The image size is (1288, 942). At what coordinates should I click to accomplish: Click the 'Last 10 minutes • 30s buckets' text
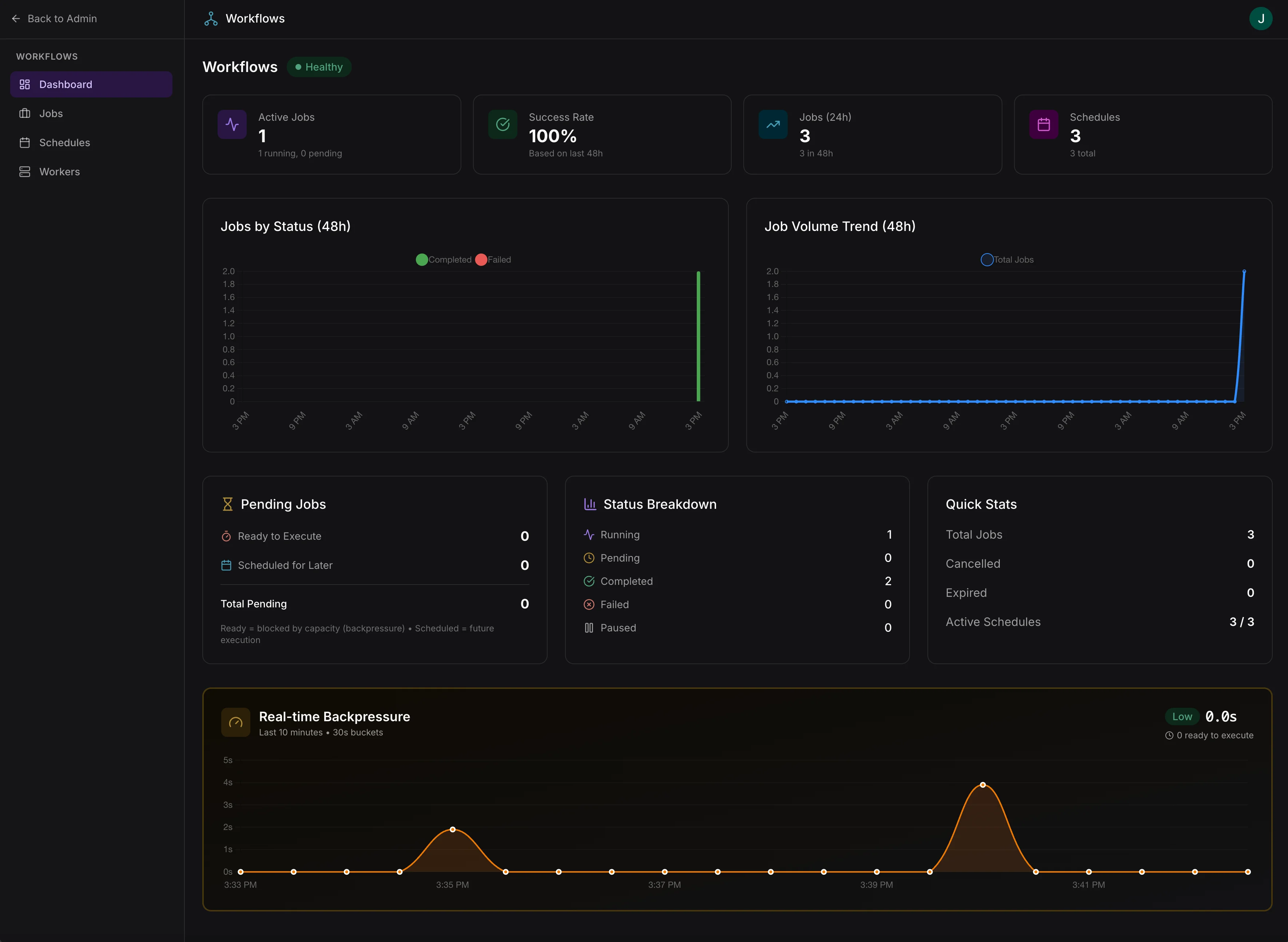(321, 733)
